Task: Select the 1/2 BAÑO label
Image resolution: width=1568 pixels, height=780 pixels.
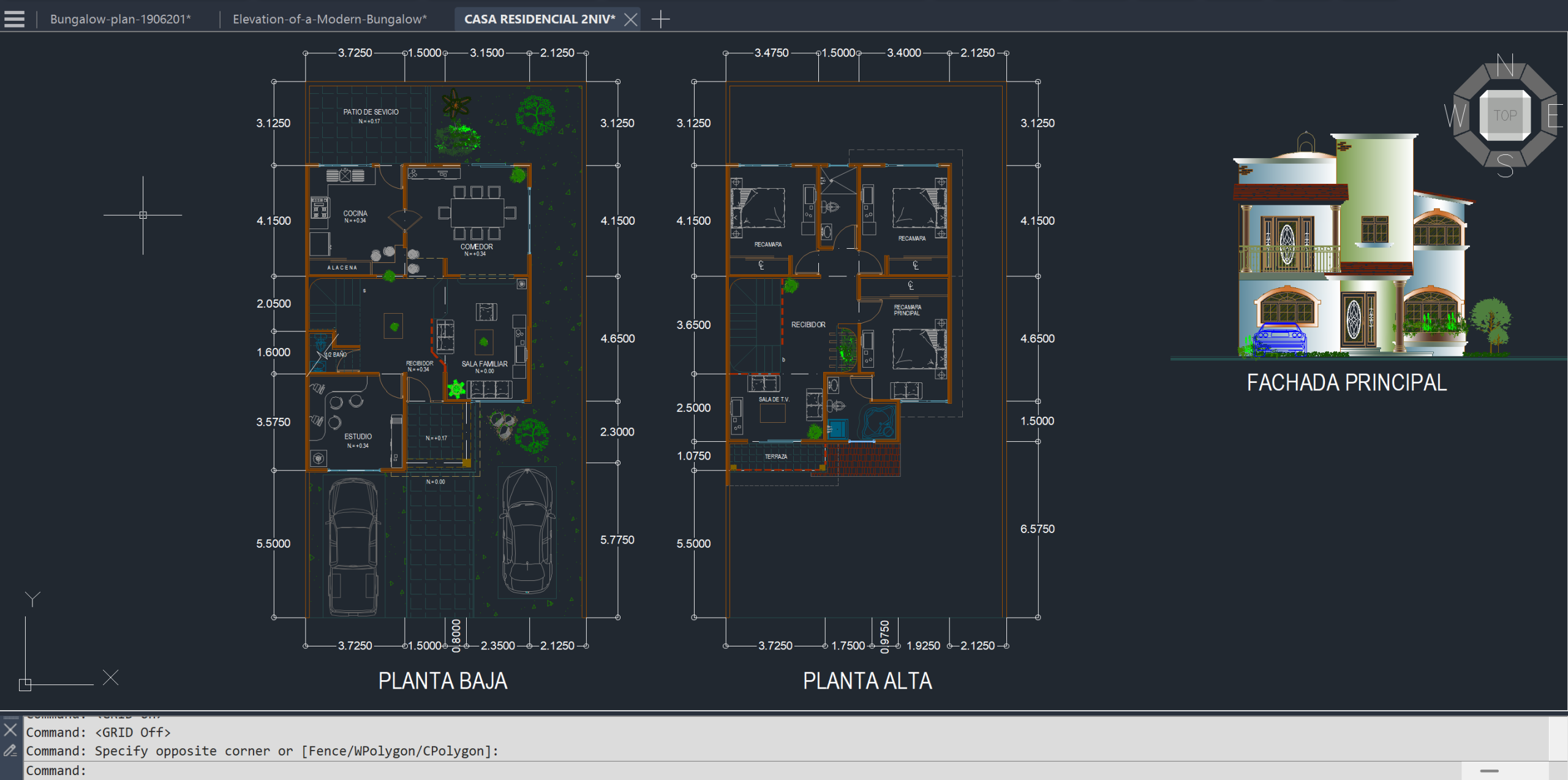Action: [336, 355]
